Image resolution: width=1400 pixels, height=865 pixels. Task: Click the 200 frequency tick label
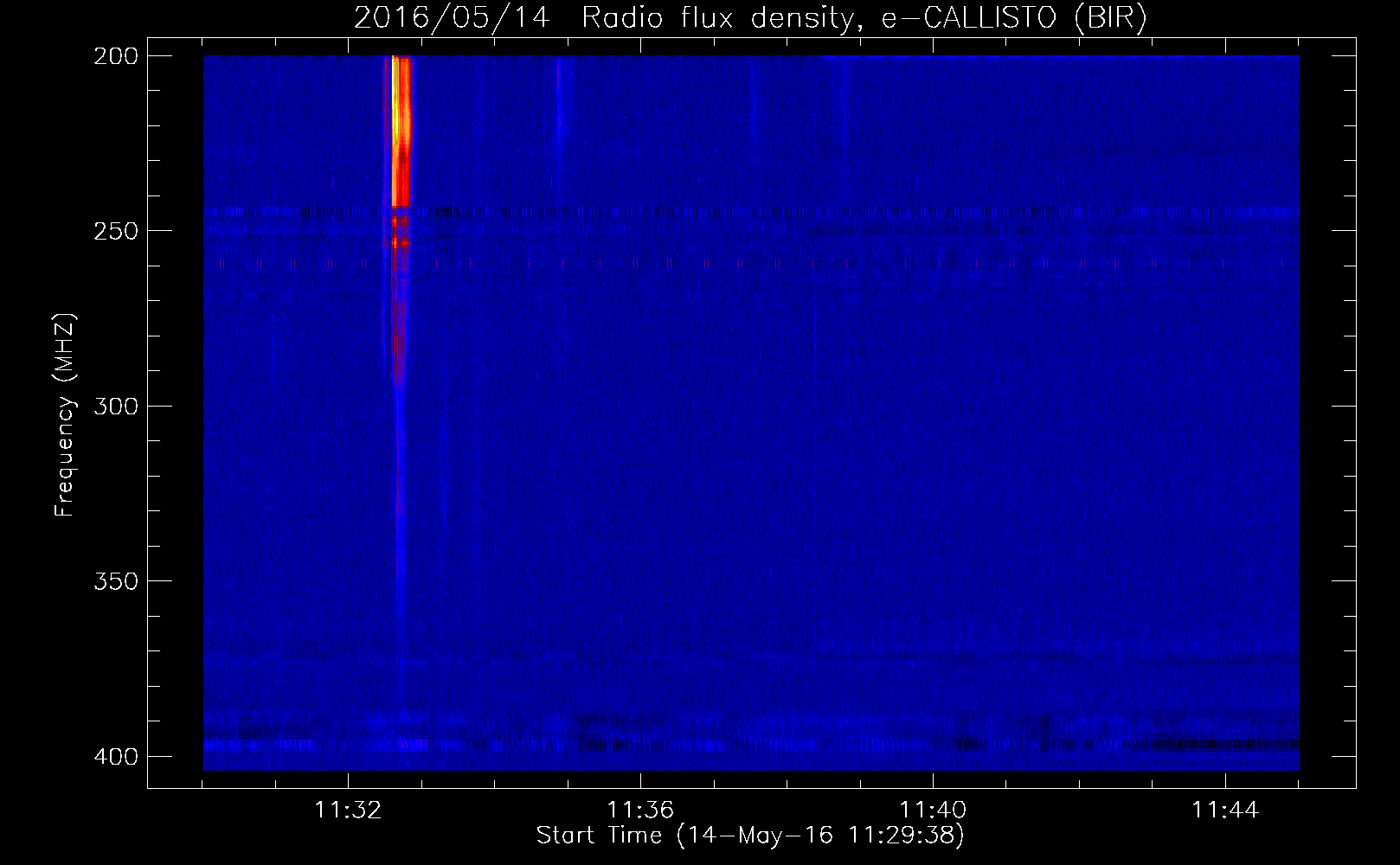[115, 56]
